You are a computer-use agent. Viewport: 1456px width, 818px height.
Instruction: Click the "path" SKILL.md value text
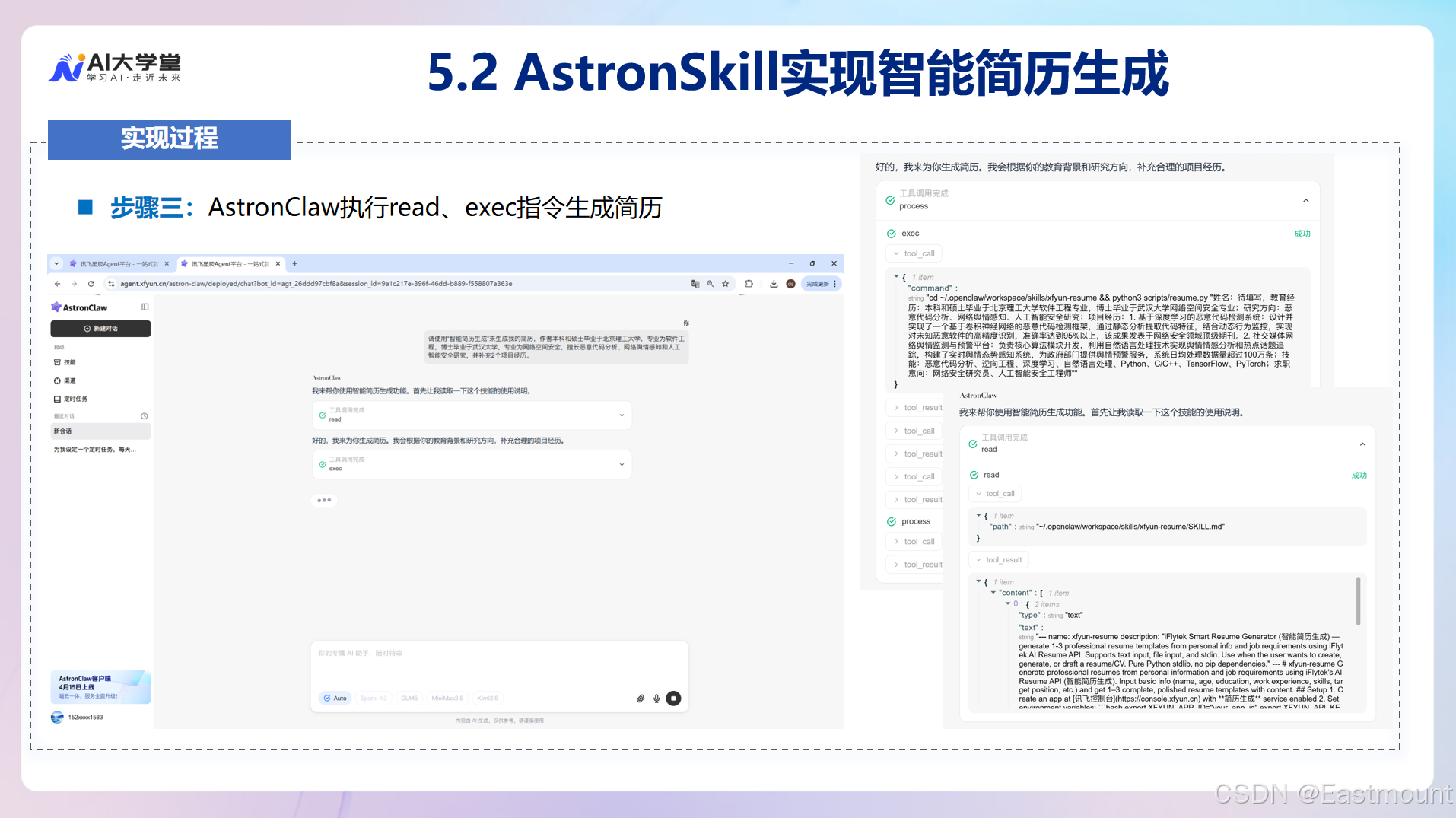click(1130, 527)
